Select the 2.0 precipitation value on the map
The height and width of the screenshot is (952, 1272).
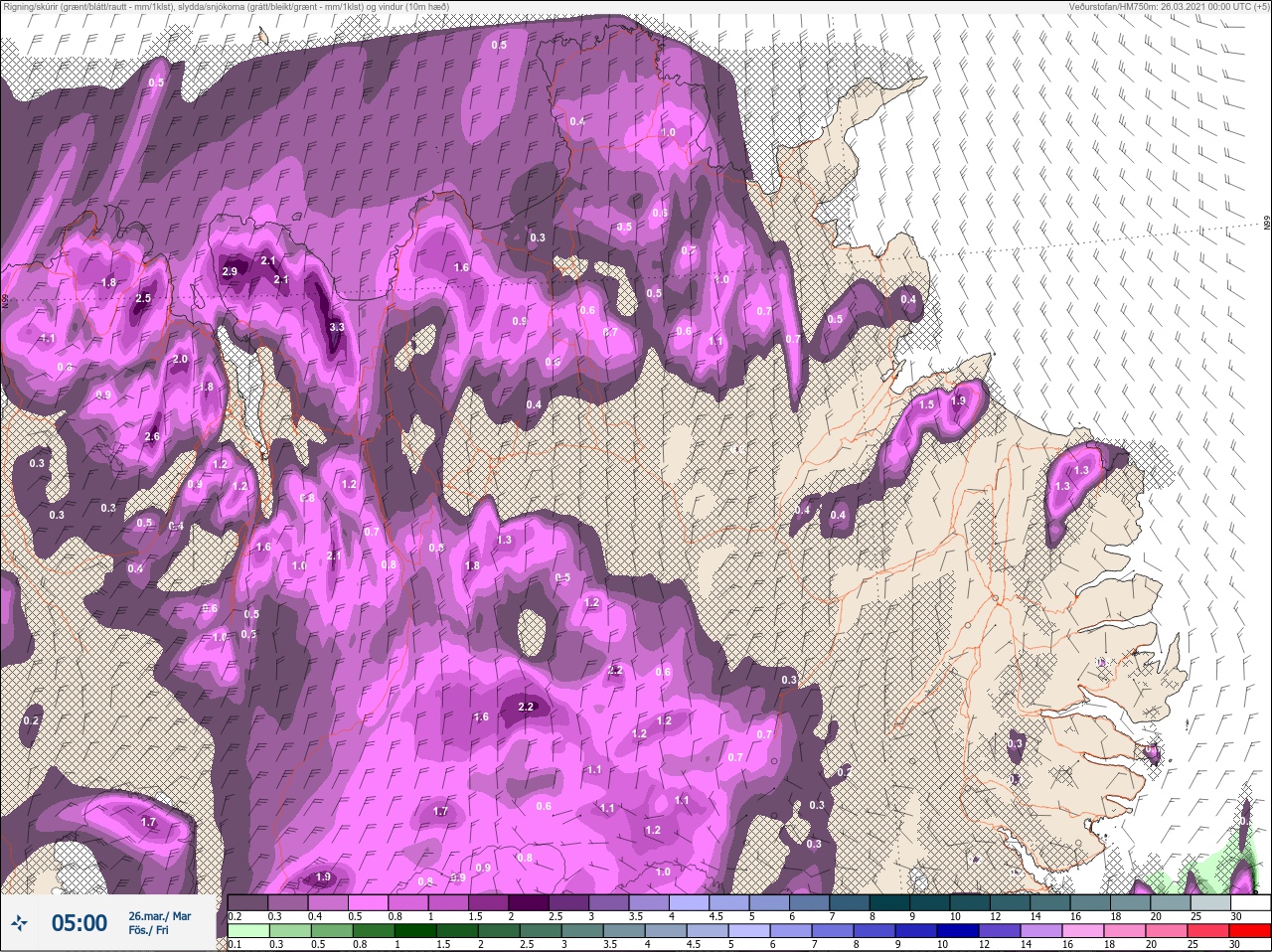[180, 360]
